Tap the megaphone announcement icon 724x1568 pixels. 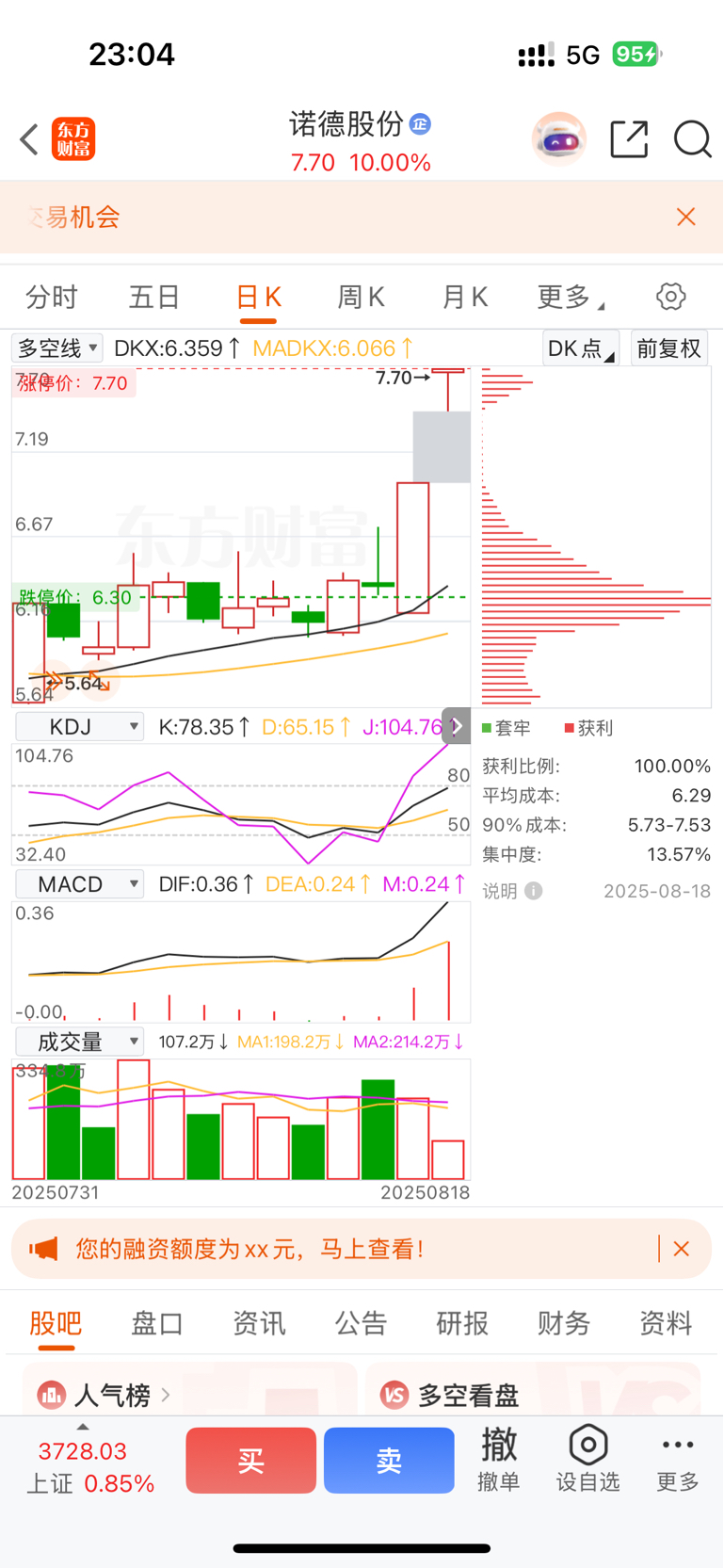[x=43, y=1249]
